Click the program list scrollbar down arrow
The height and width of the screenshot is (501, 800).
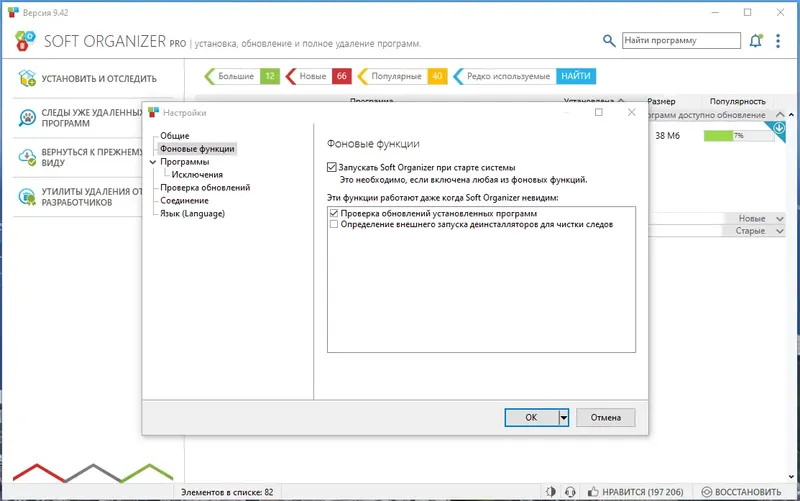coord(791,477)
